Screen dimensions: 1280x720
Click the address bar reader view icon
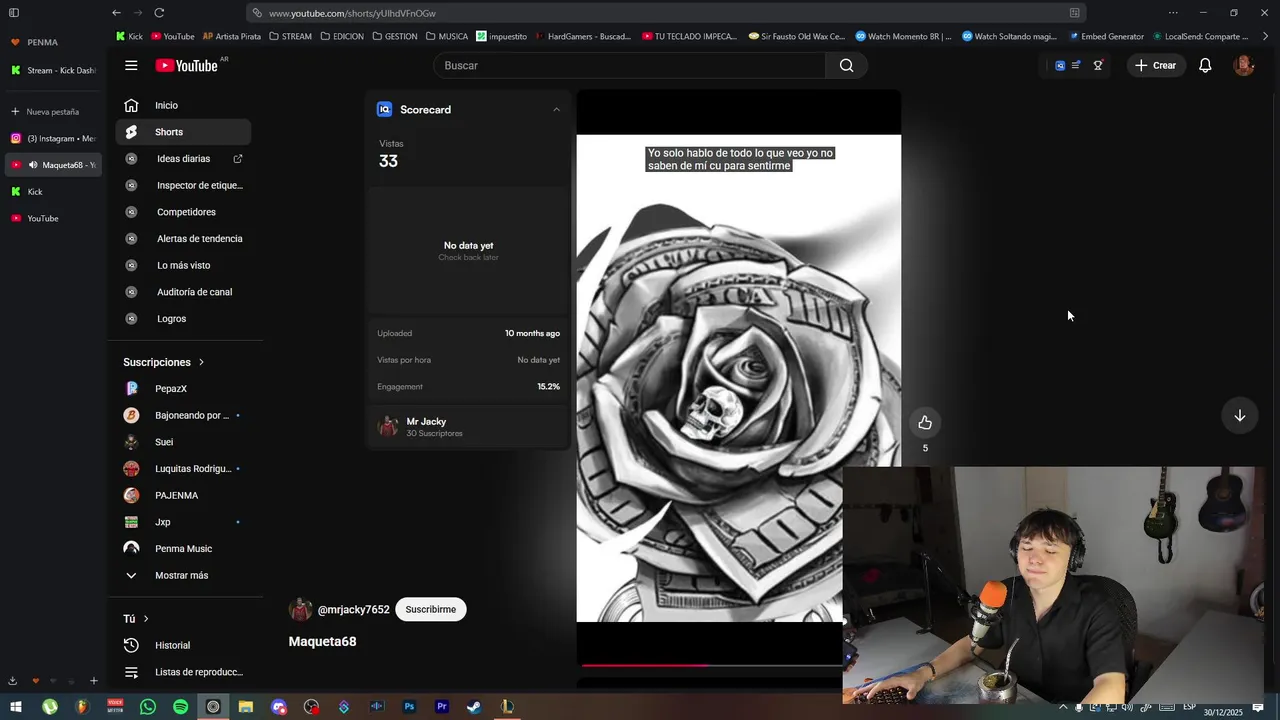(x=1074, y=13)
